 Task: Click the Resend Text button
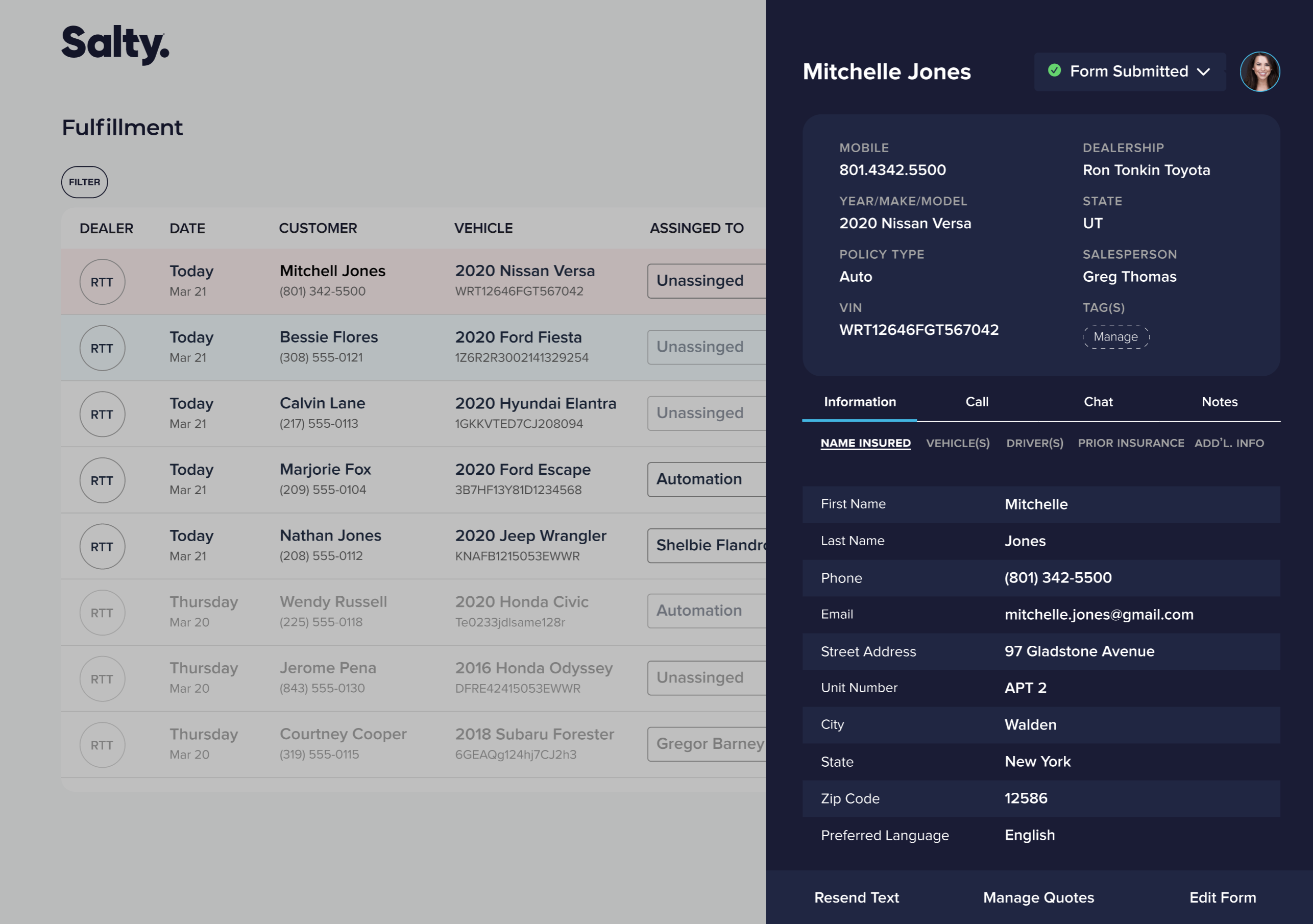858,898
